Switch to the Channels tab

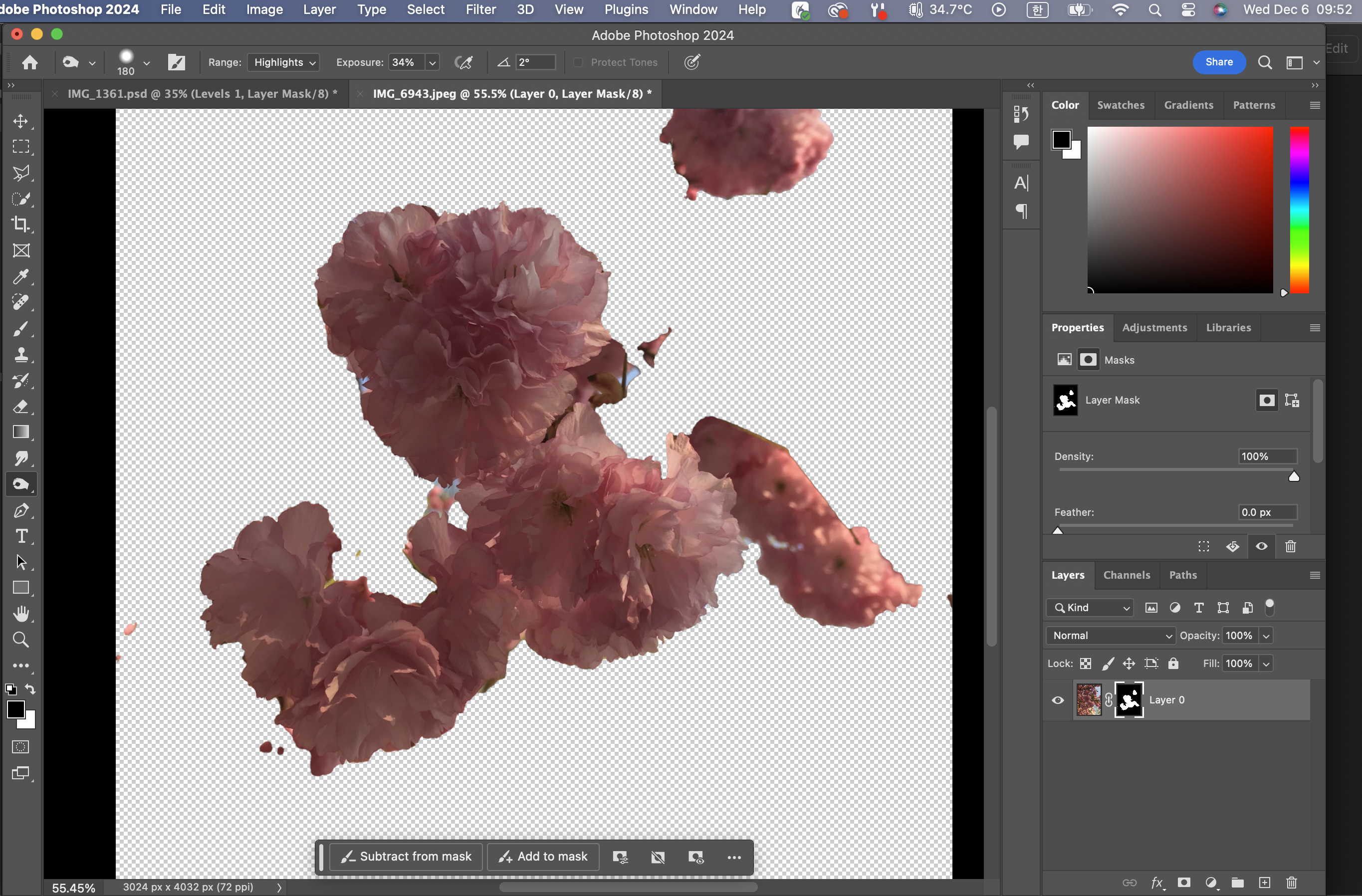tap(1126, 575)
